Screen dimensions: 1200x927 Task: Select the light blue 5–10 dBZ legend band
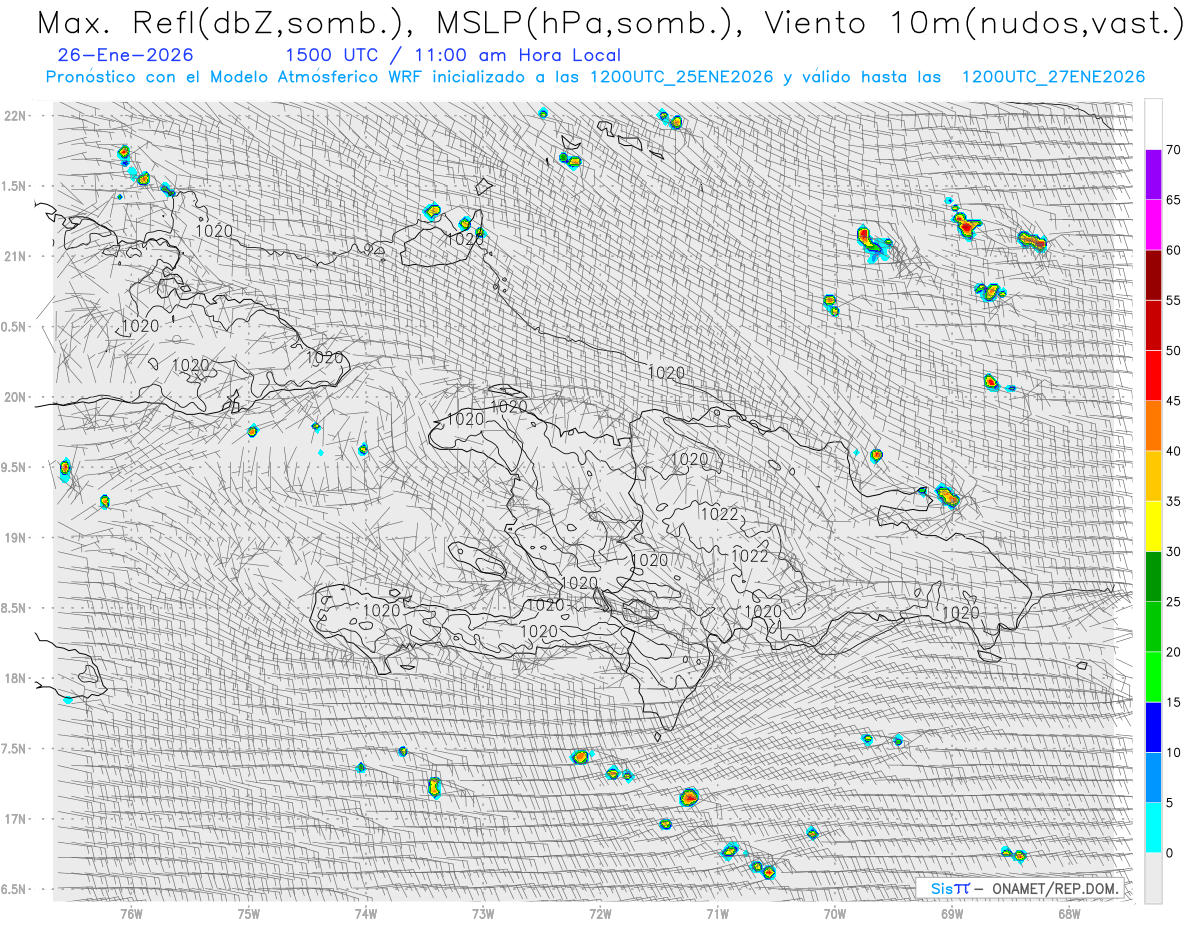1153,777
